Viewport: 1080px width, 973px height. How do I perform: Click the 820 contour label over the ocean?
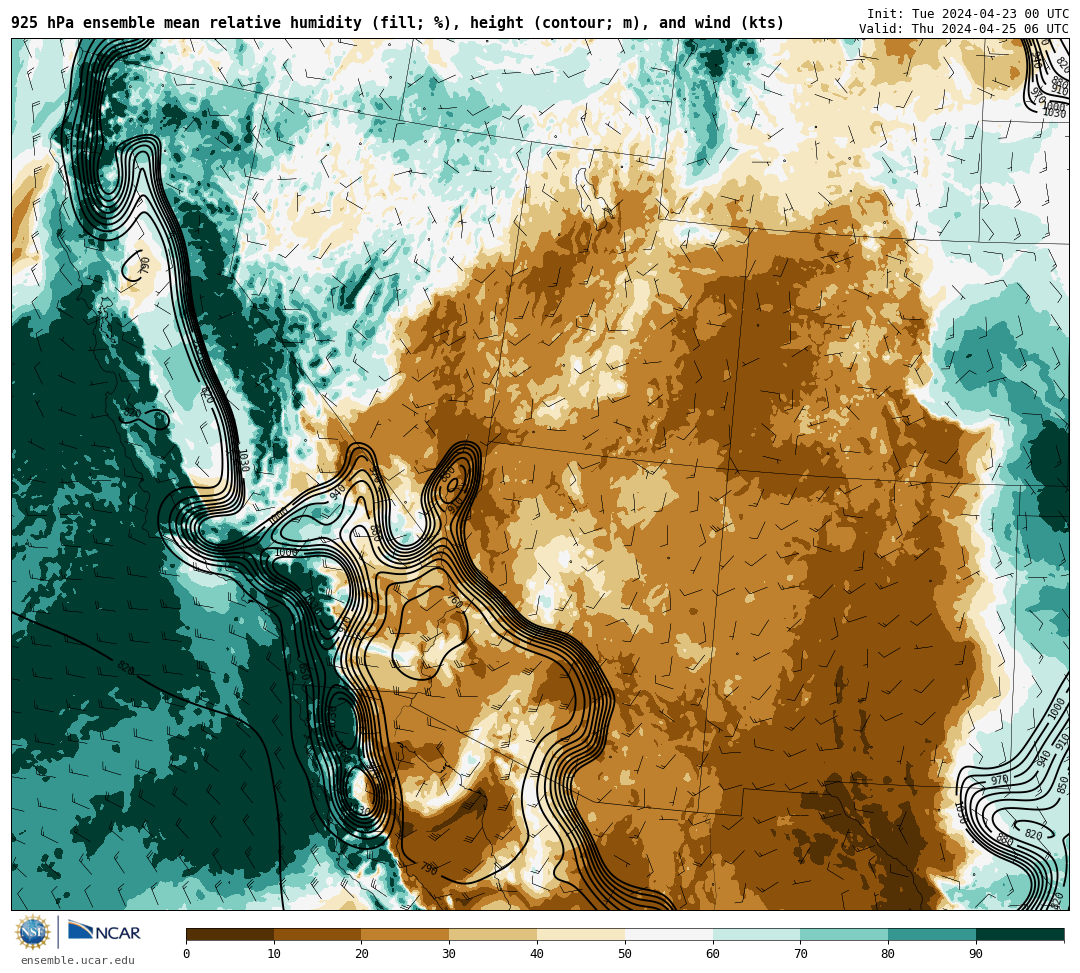tap(125, 667)
